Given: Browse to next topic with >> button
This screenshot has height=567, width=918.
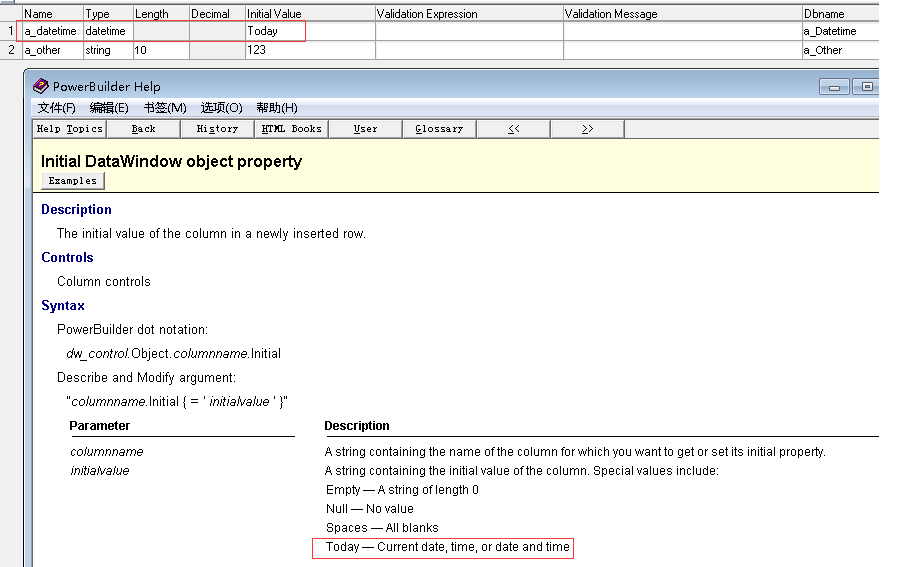Looking at the screenshot, I should (587, 129).
